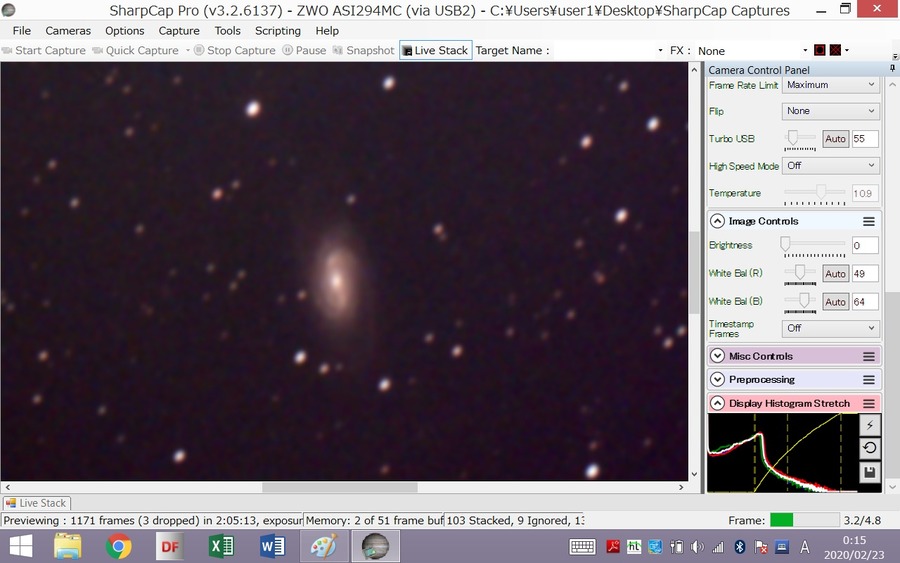Screen dimensions: 900x563
Task: Click the horizontal image scrollbar thumb
Action: point(340,487)
